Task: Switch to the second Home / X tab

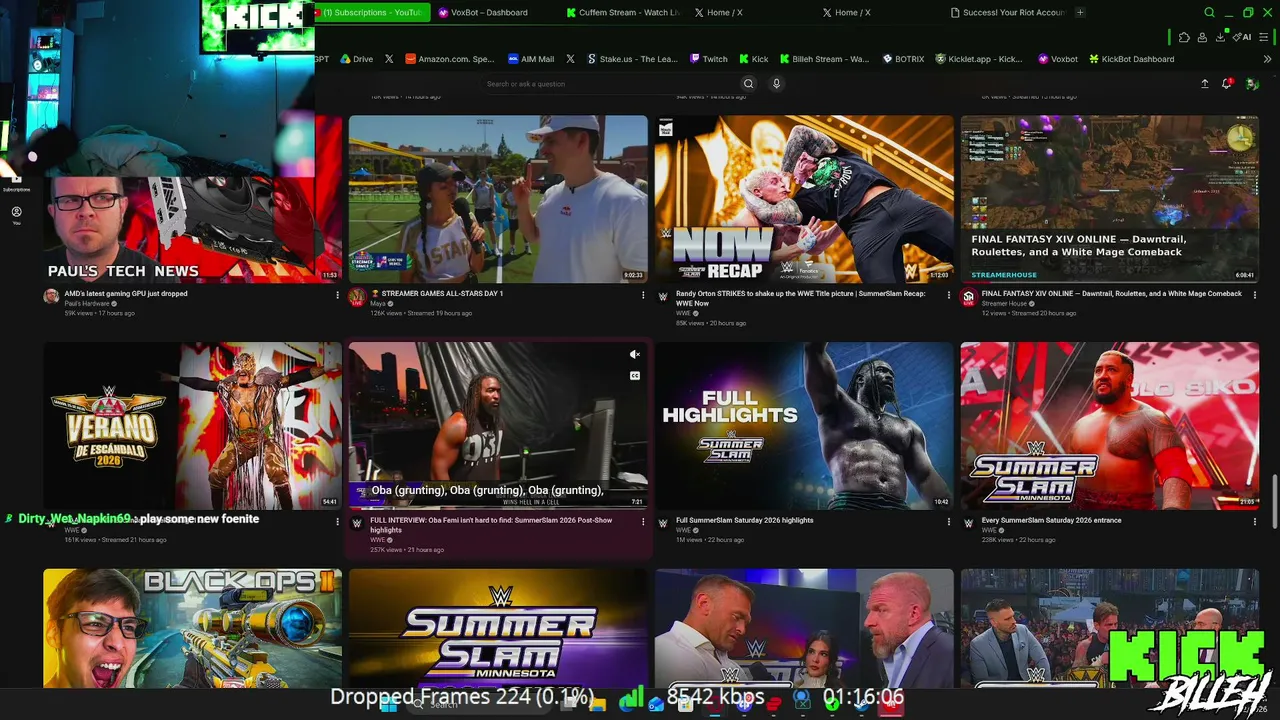Action: [851, 12]
